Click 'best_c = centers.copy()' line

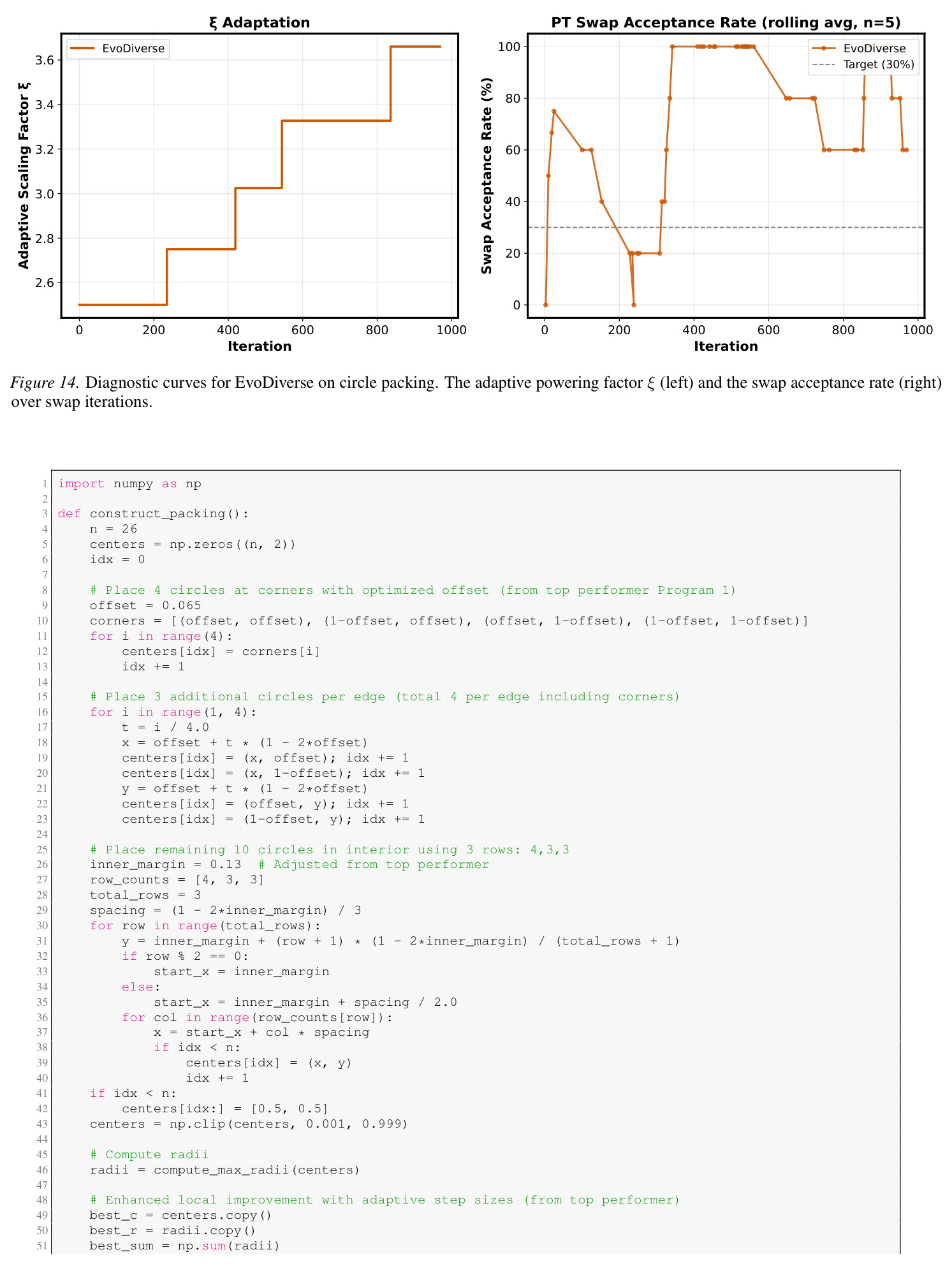[181, 1215]
